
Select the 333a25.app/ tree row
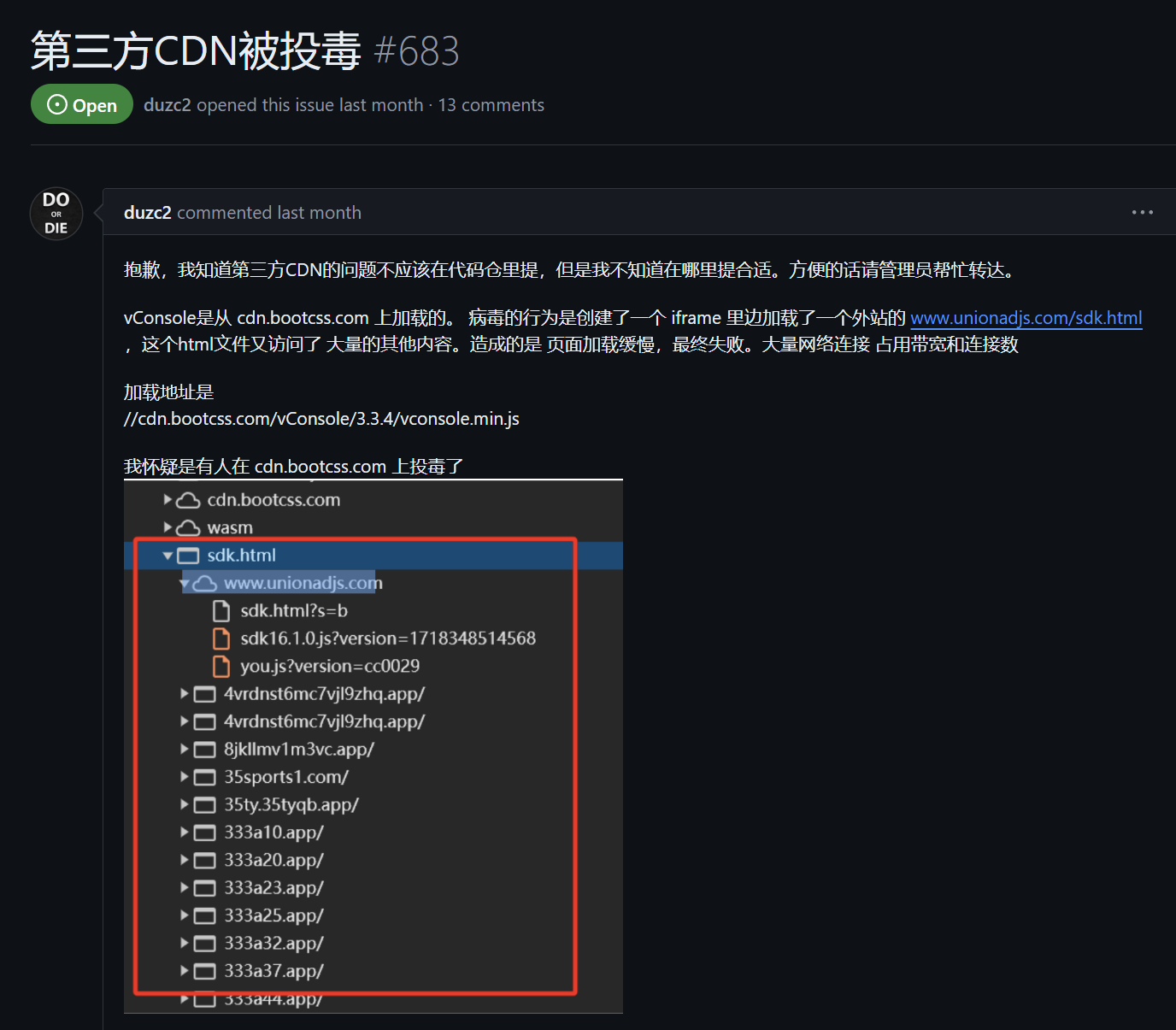pos(273,915)
